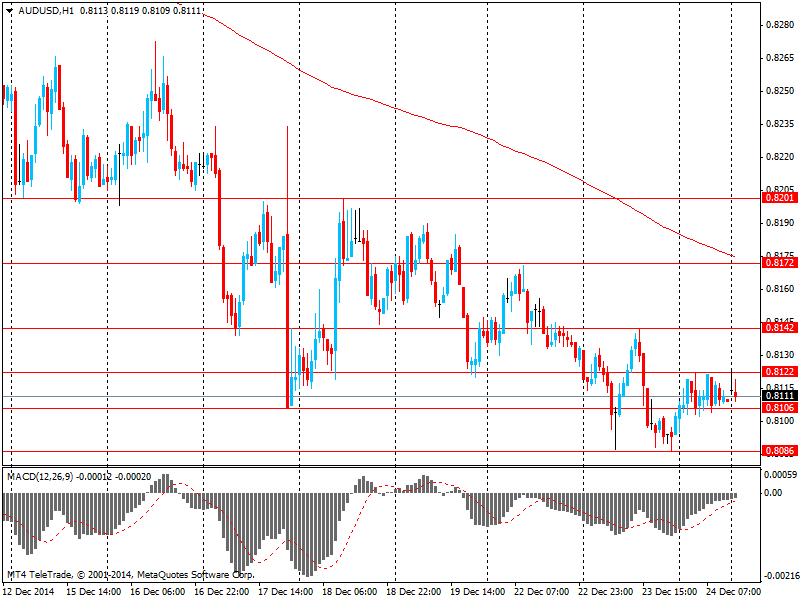Click the MACD(12,26,9) indicator label

click(40, 477)
